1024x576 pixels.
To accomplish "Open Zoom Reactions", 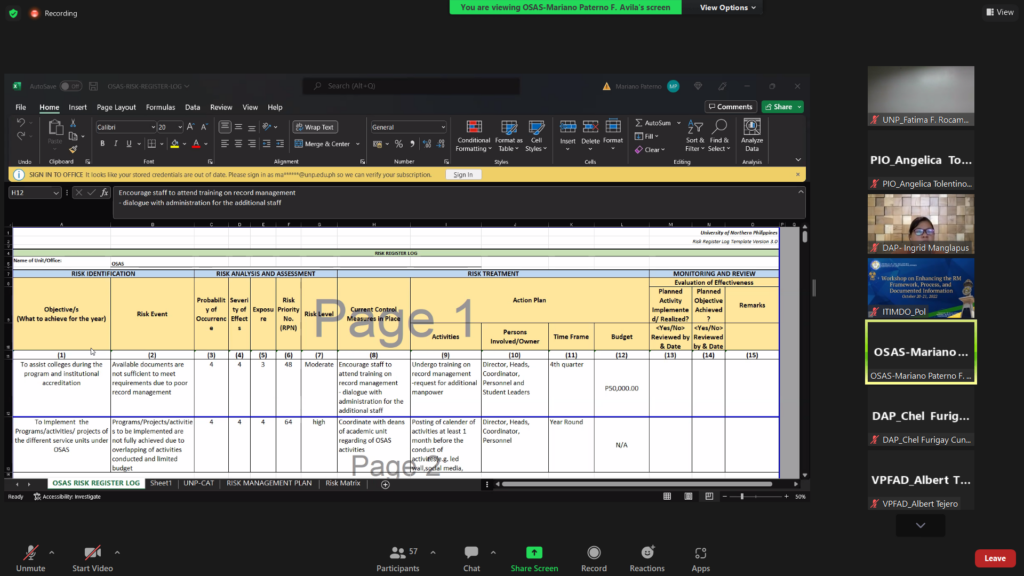I will [x=647, y=559].
